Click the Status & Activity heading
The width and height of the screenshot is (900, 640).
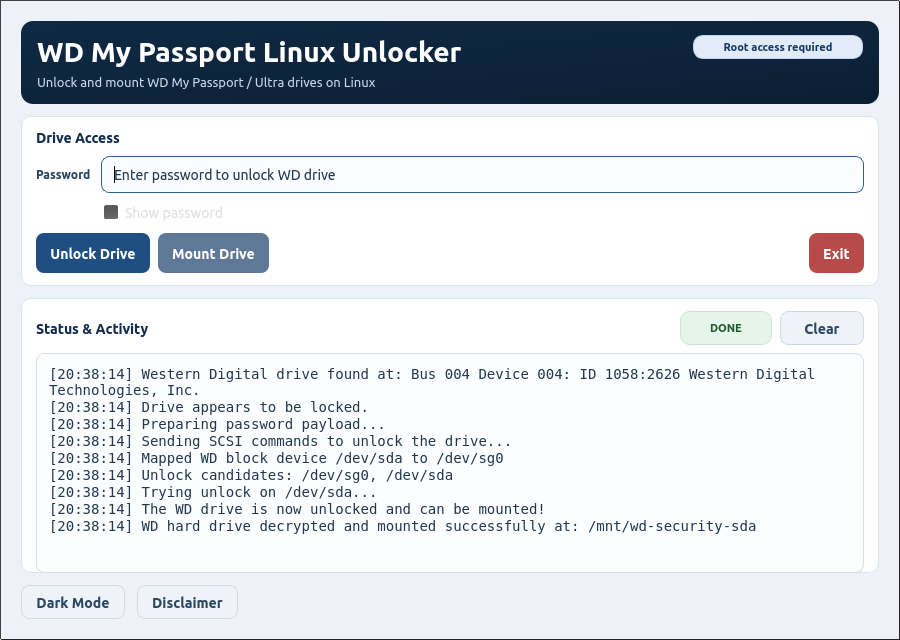coord(92,329)
